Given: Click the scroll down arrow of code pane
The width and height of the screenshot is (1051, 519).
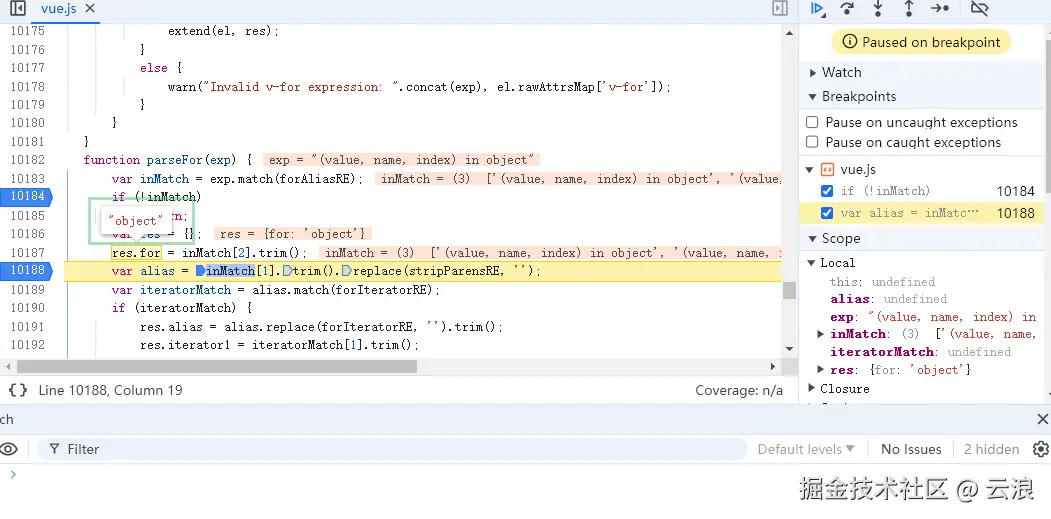Looking at the screenshot, I should coord(790,349).
